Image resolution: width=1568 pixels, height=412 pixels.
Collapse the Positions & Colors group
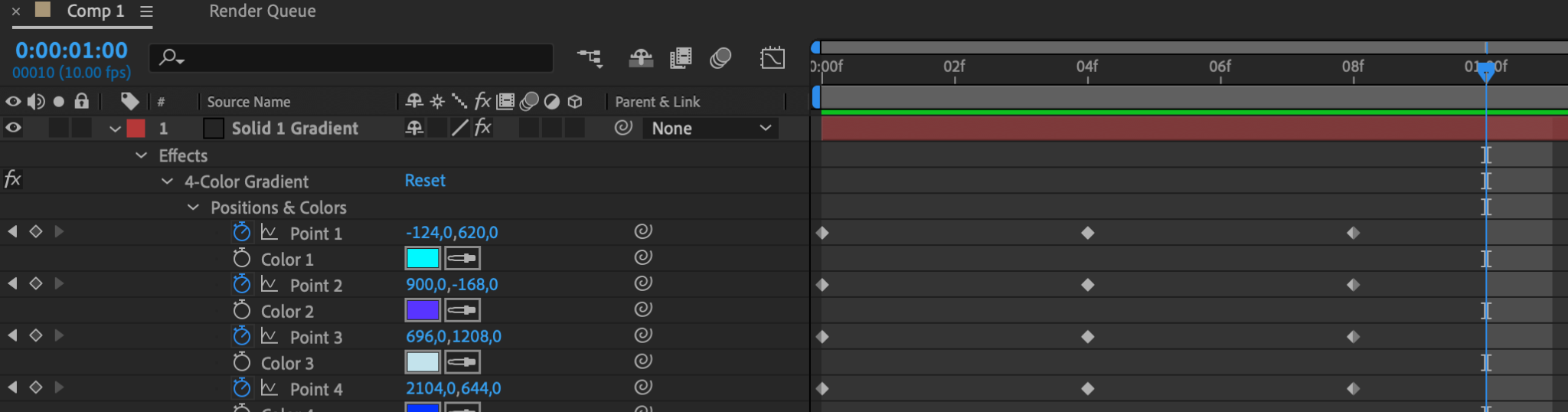point(194,208)
